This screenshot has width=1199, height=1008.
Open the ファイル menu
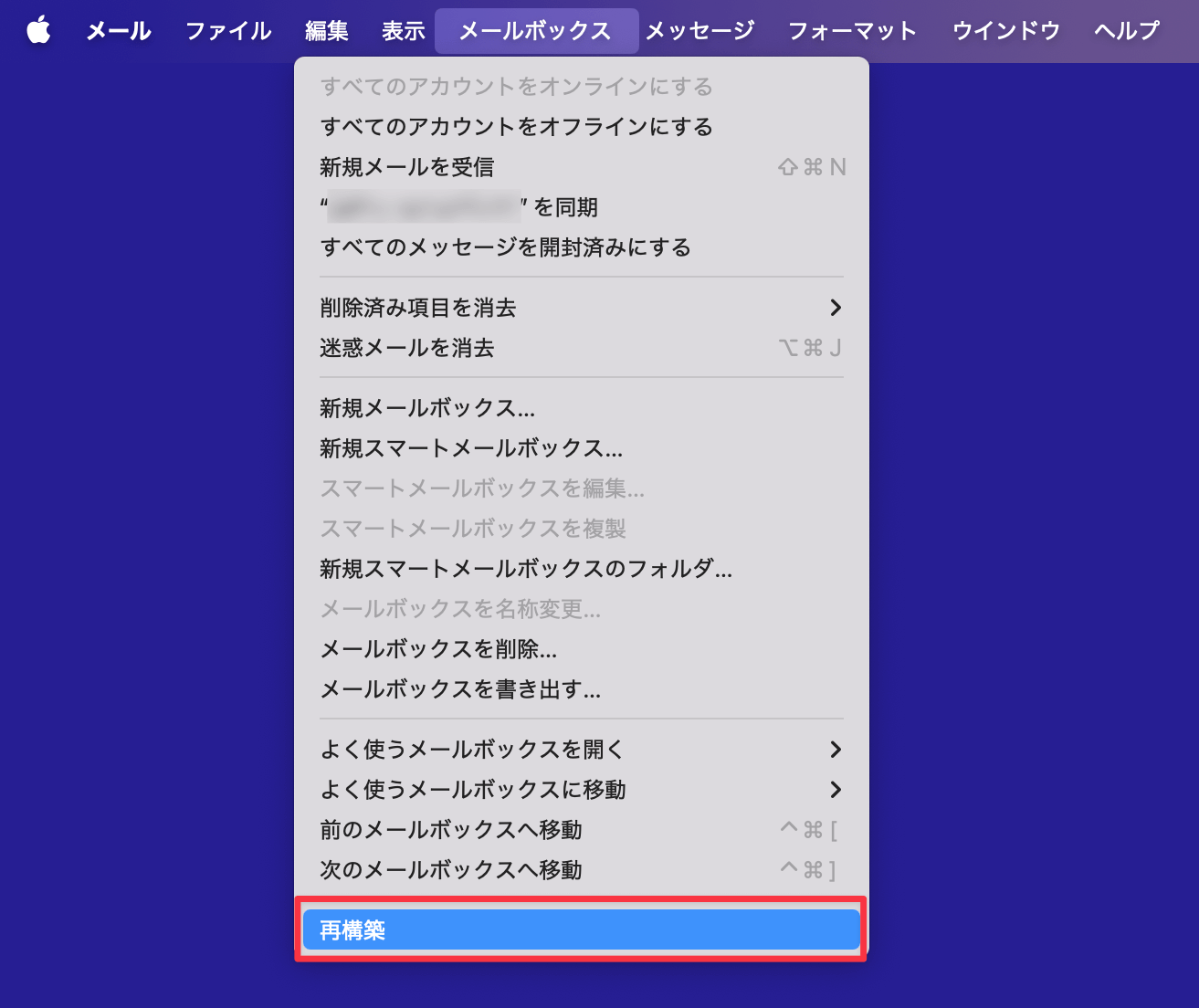[228, 31]
